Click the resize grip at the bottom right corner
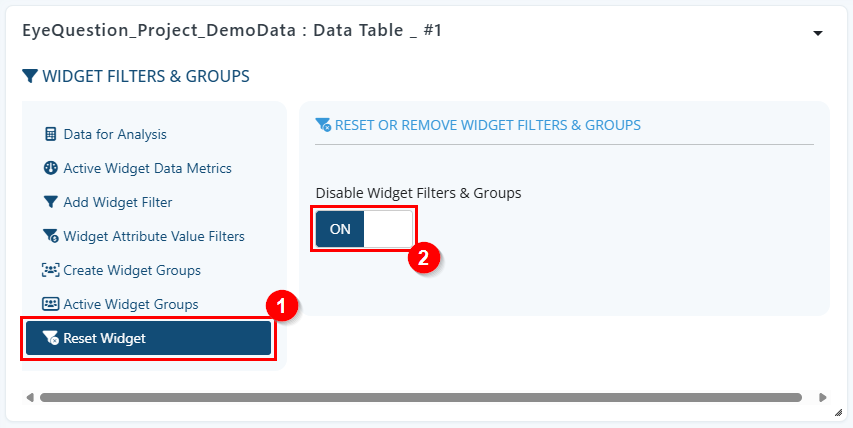Viewport: 853px width, 428px height. coord(838,413)
